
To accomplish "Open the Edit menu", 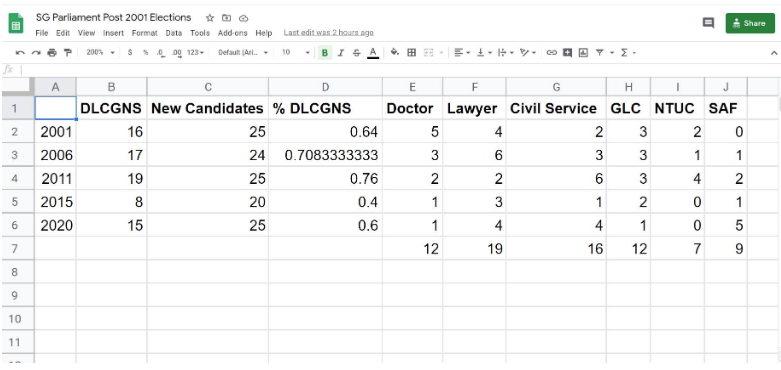I will [x=63, y=33].
